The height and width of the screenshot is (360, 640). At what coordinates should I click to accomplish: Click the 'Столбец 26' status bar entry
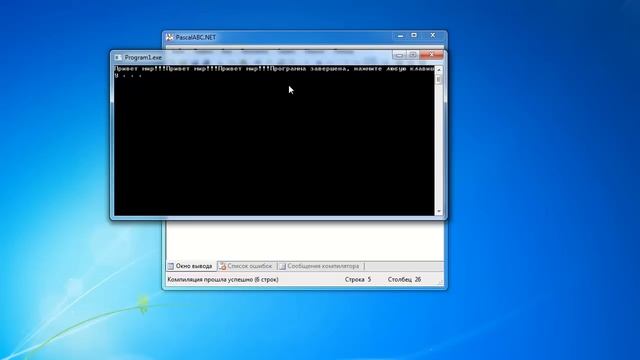[404, 280]
